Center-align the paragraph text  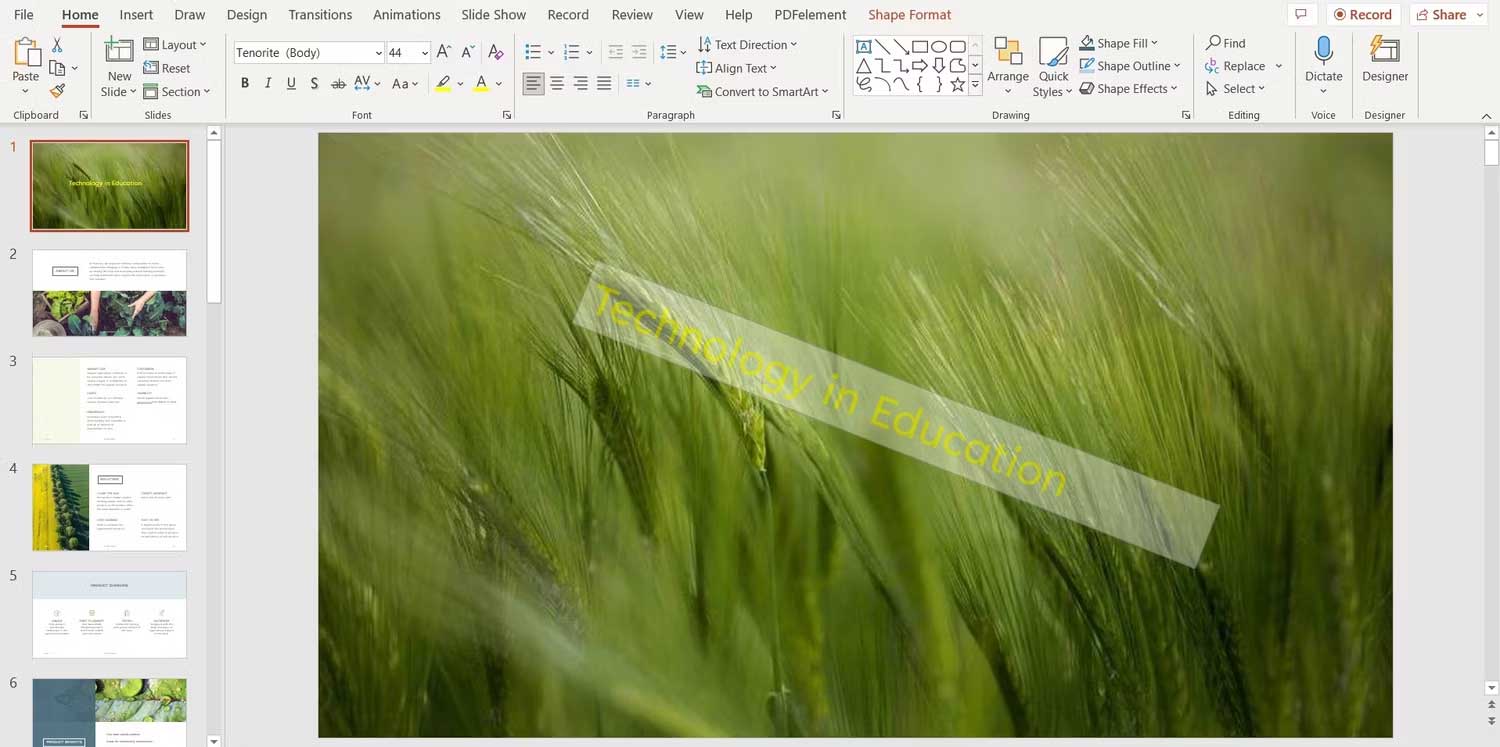557,83
